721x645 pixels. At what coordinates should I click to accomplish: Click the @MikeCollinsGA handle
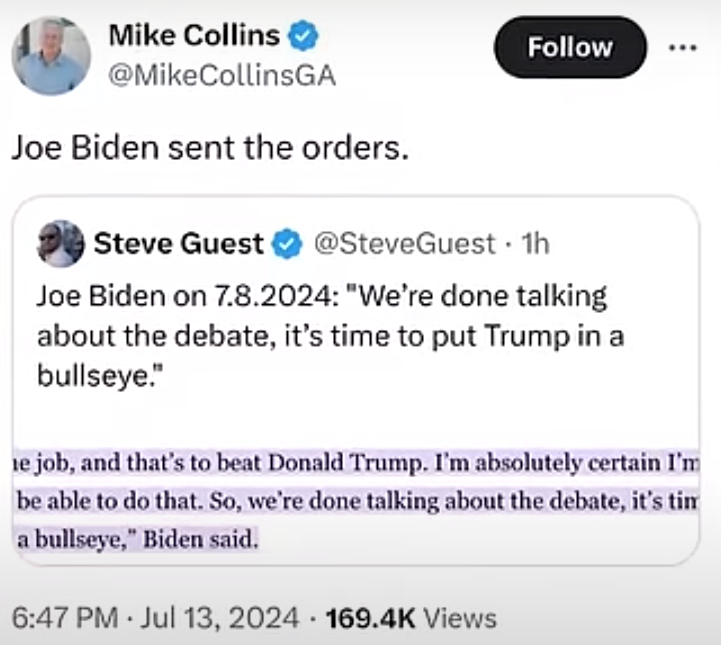click(x=220, y=76)
